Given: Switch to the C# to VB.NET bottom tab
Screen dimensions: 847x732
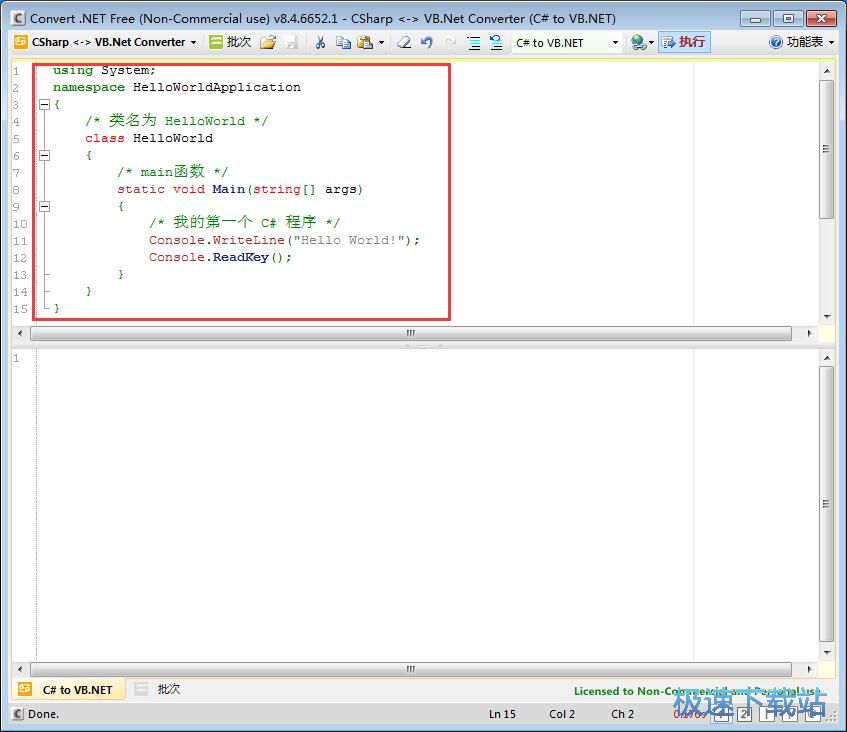Looking at the screenshot, I should [68, 690].
